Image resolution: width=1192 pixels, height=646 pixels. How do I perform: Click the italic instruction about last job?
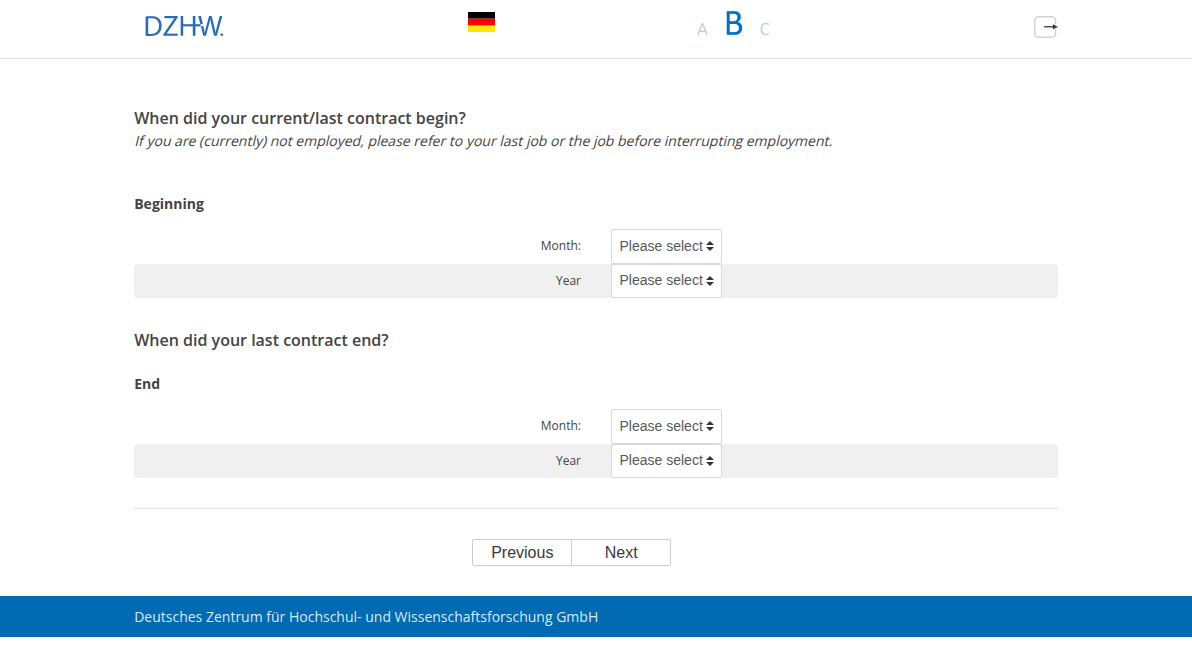[x=483, y=141]
